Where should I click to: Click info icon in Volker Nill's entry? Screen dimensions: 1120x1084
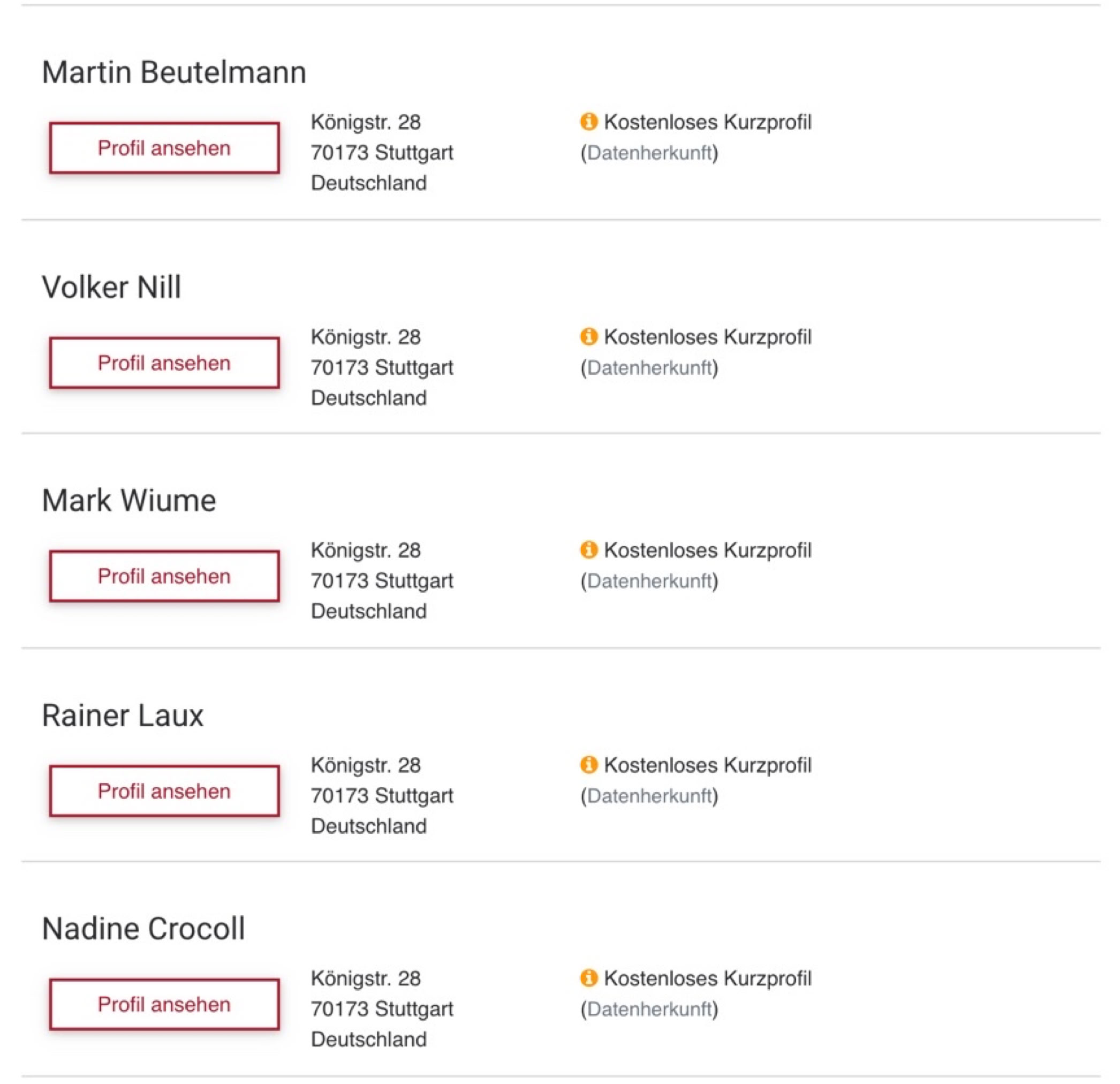588,336
